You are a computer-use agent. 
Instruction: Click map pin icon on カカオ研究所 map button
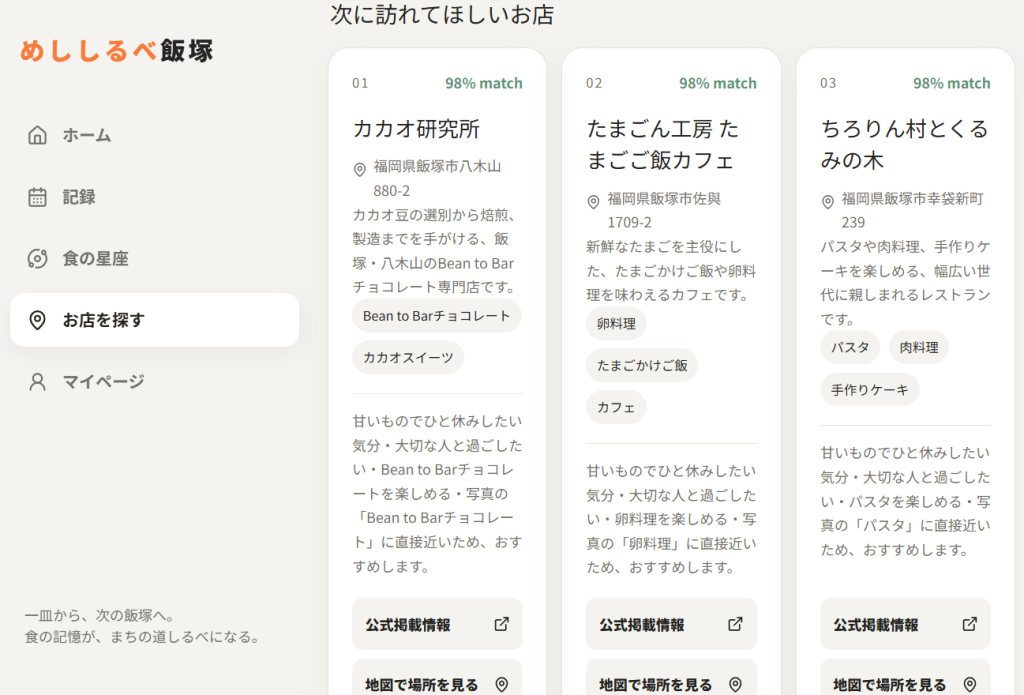click(502, 684)
